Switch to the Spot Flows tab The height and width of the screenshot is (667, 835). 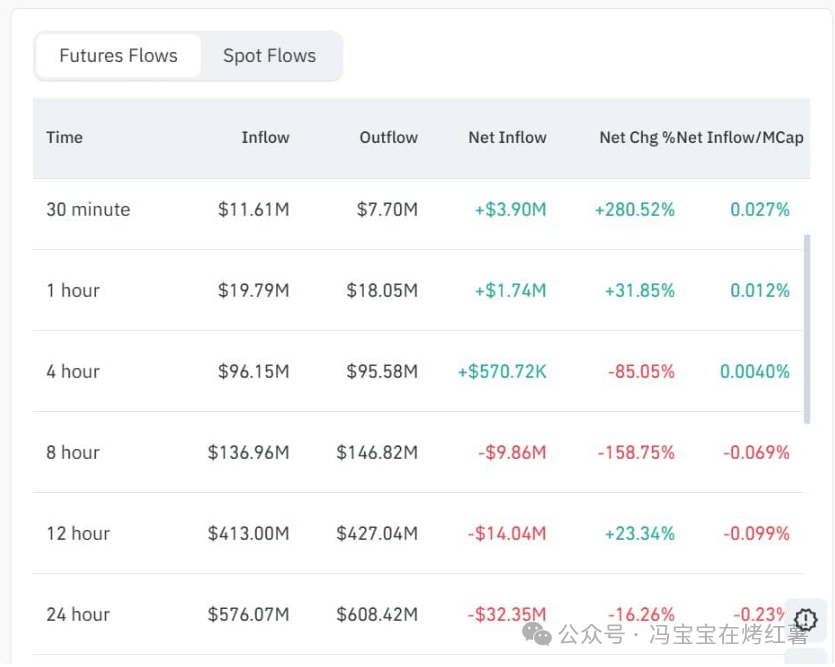click(x=269, y=56)
